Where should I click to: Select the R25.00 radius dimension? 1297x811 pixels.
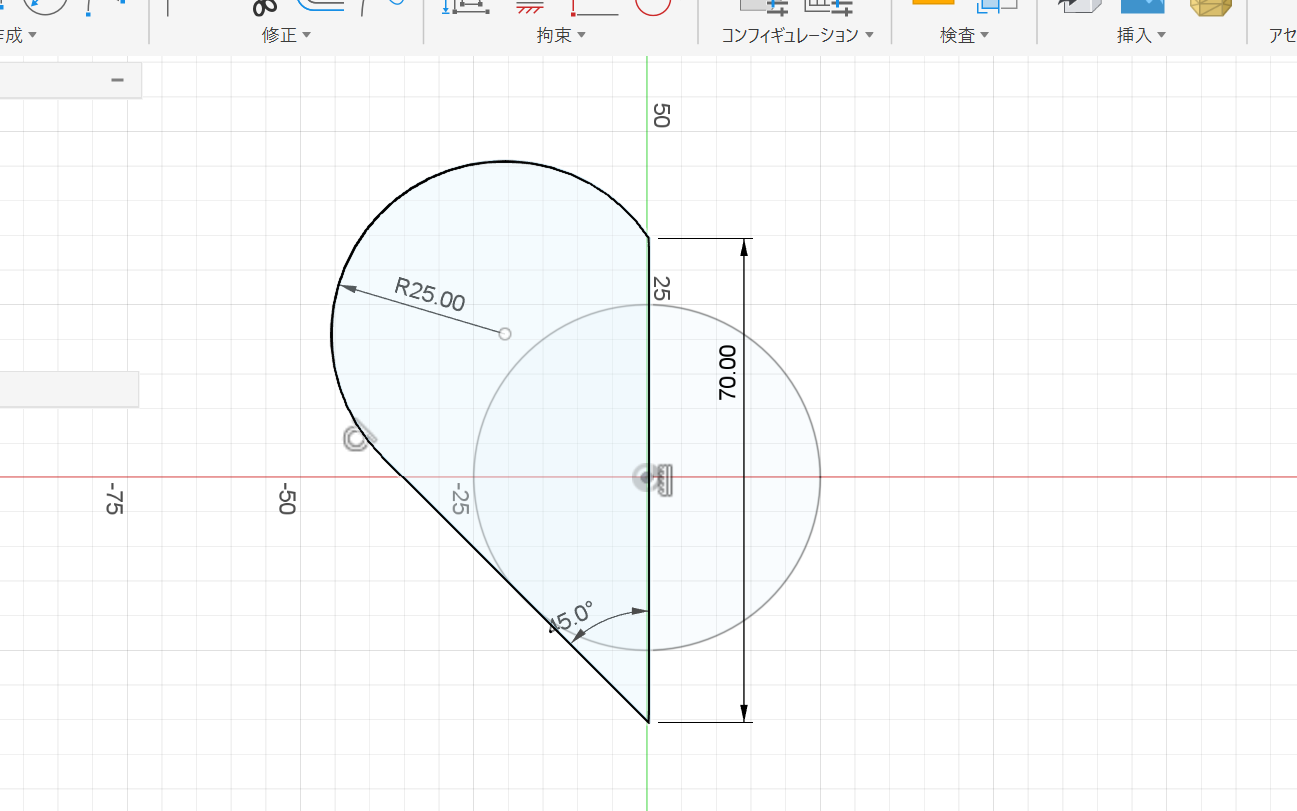pyautogui.click(x=430, y=294)
